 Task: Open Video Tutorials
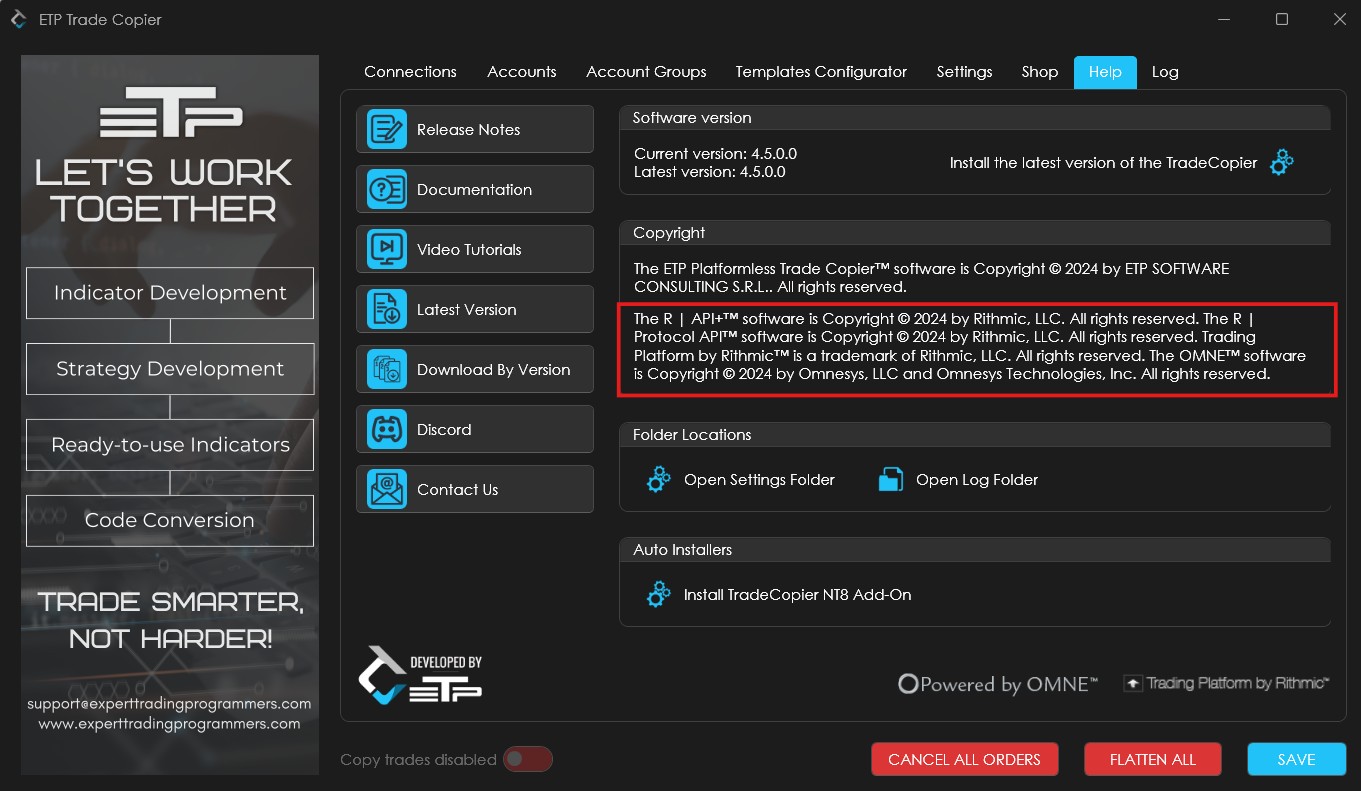tap(475, 249)
